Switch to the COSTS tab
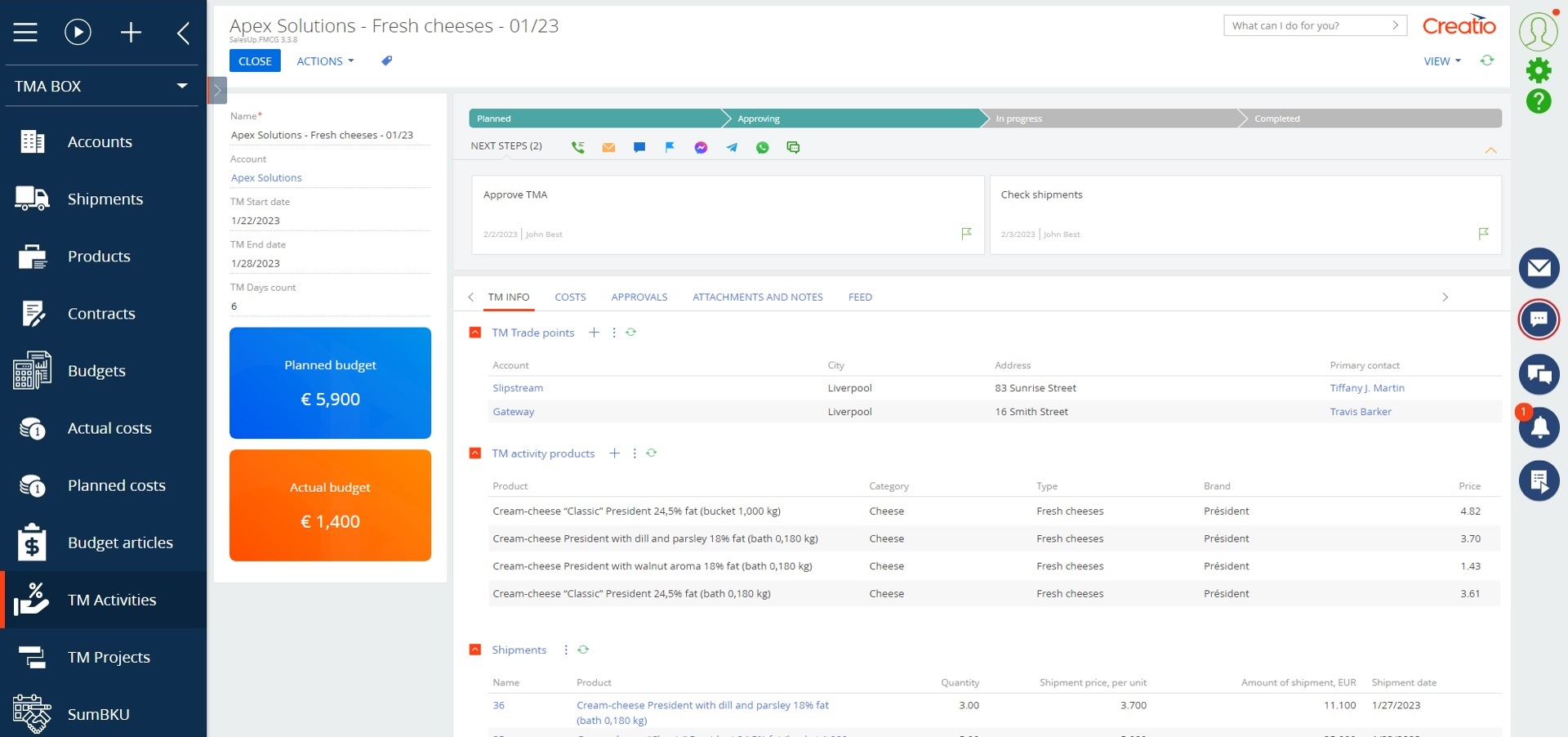 (x=570, y=297)
